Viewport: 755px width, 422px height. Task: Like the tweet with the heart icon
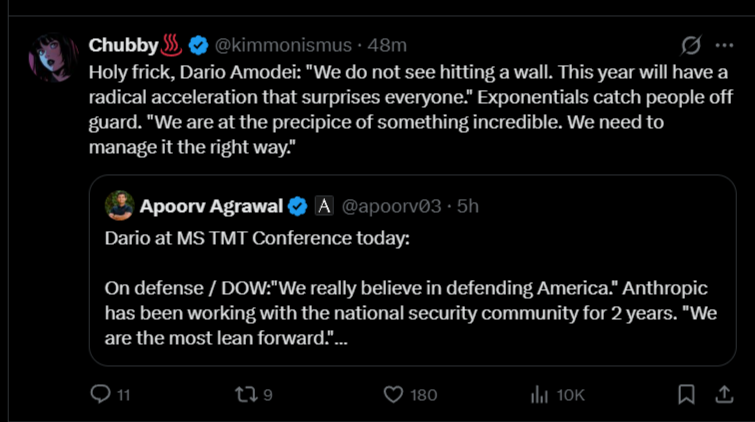click(394, 395)
